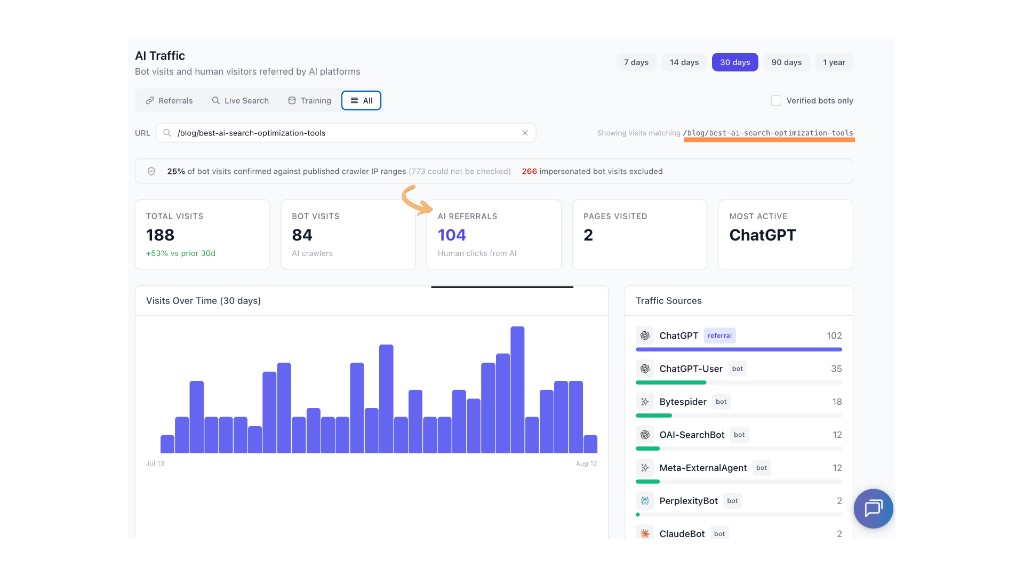Click the +53% vs prior 30d text

pos(180,253)
